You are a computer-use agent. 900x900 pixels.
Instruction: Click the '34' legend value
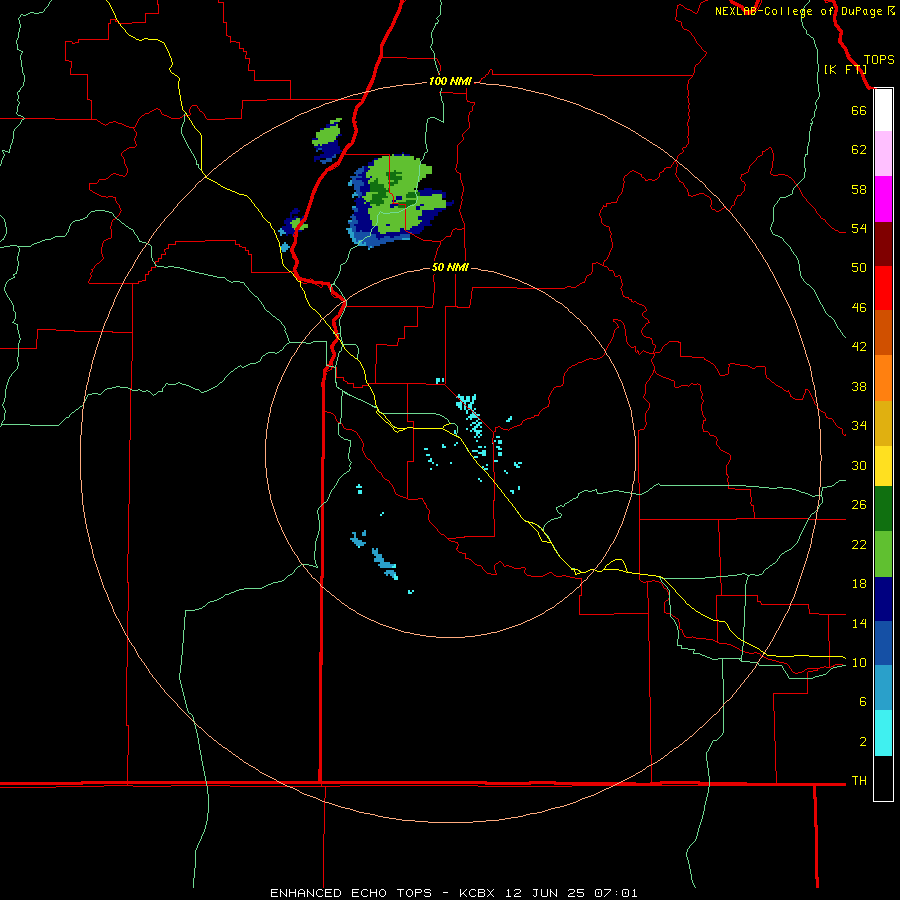(x=859, y=425)
